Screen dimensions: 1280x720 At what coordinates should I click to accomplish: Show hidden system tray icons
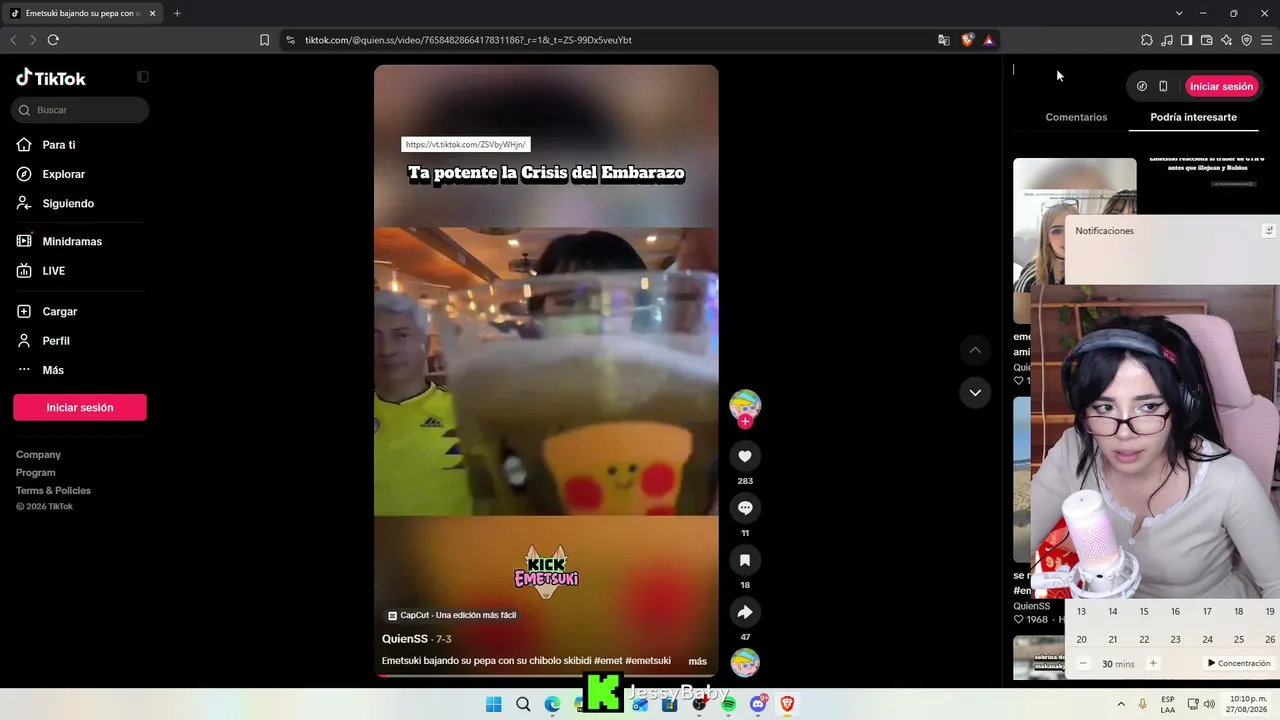1120,704
